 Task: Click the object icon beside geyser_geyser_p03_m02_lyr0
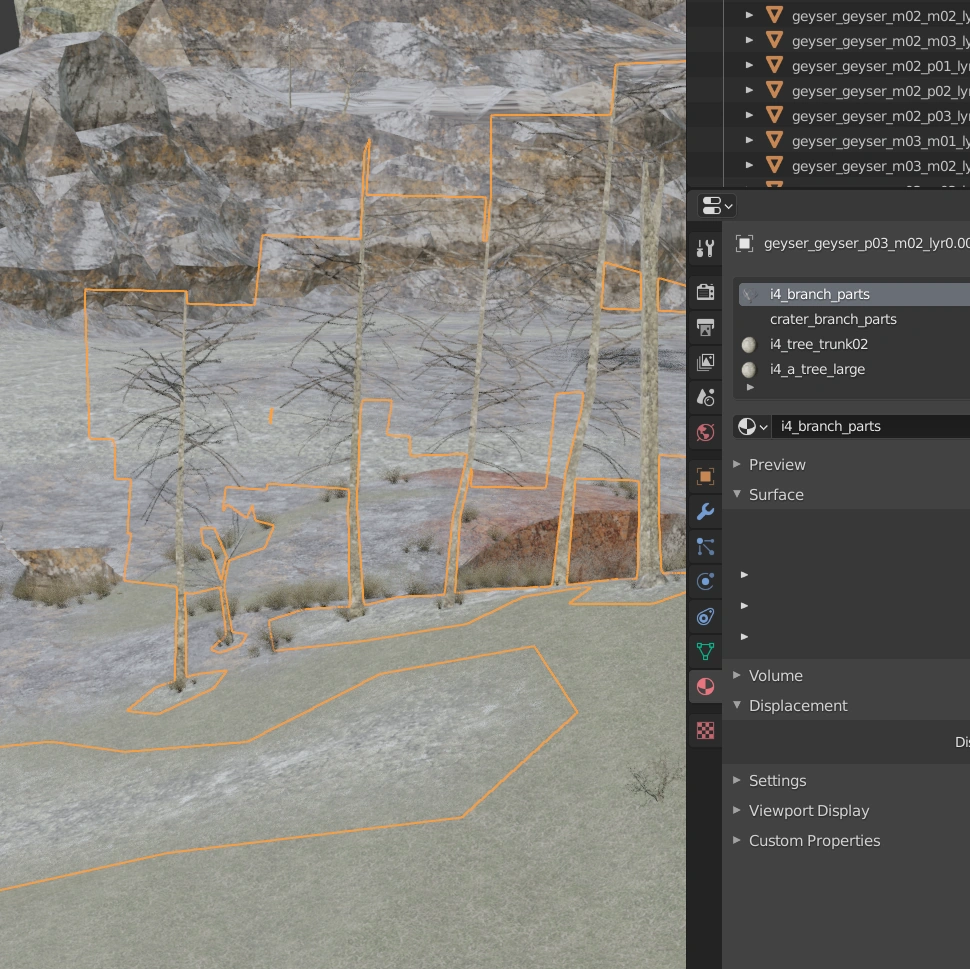[744, 243]
